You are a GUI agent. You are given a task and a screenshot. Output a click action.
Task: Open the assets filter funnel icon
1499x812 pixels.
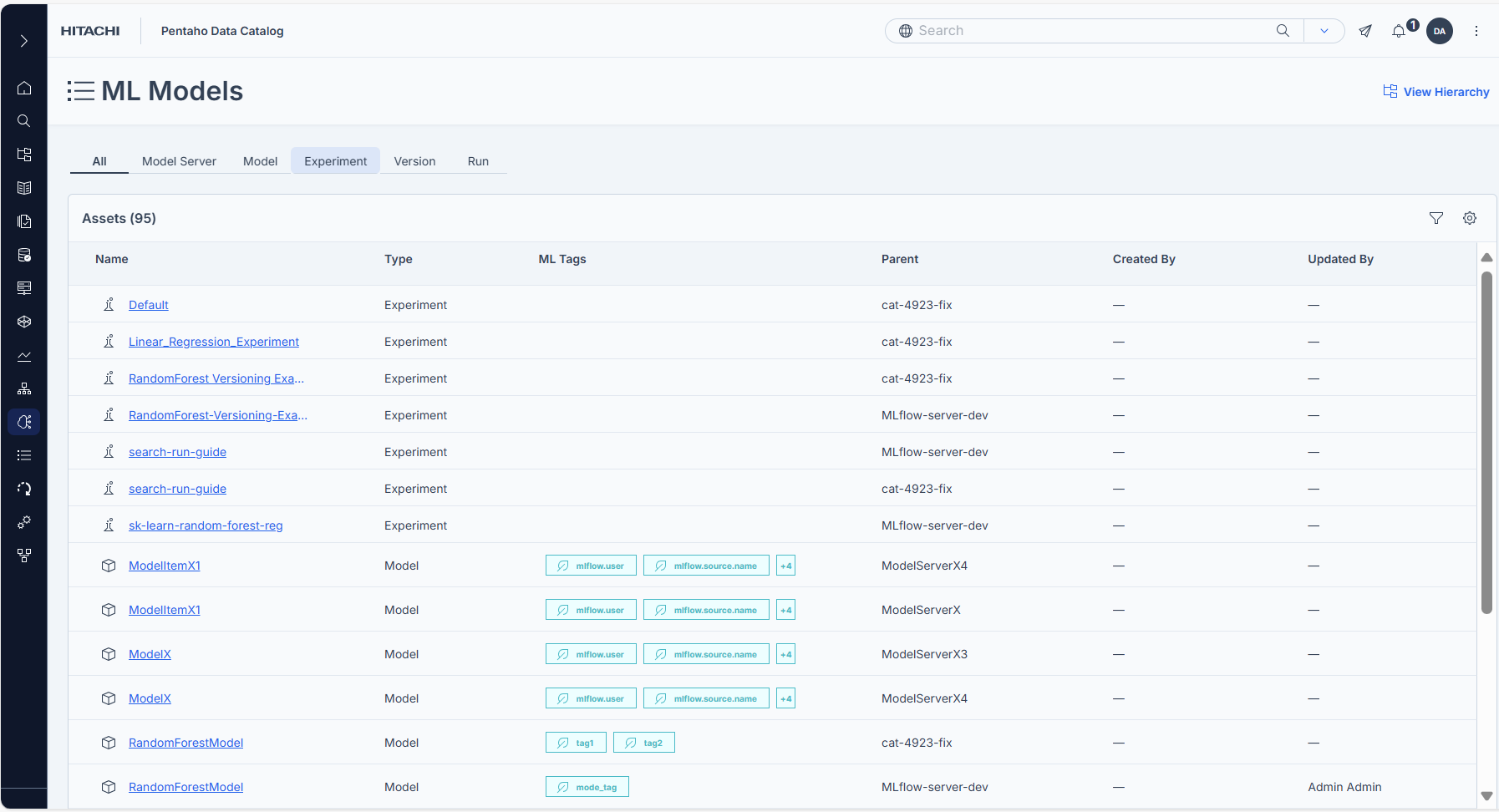click(1436, 218)
